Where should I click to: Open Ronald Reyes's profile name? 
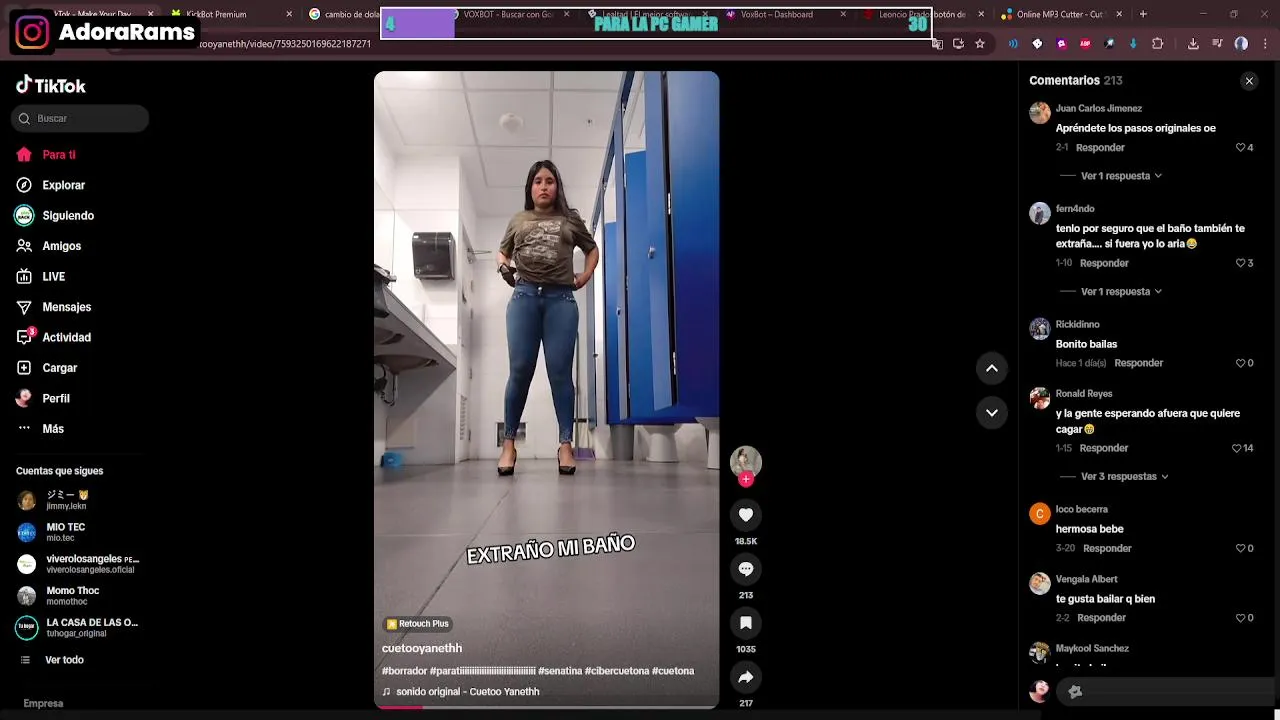1084,394
